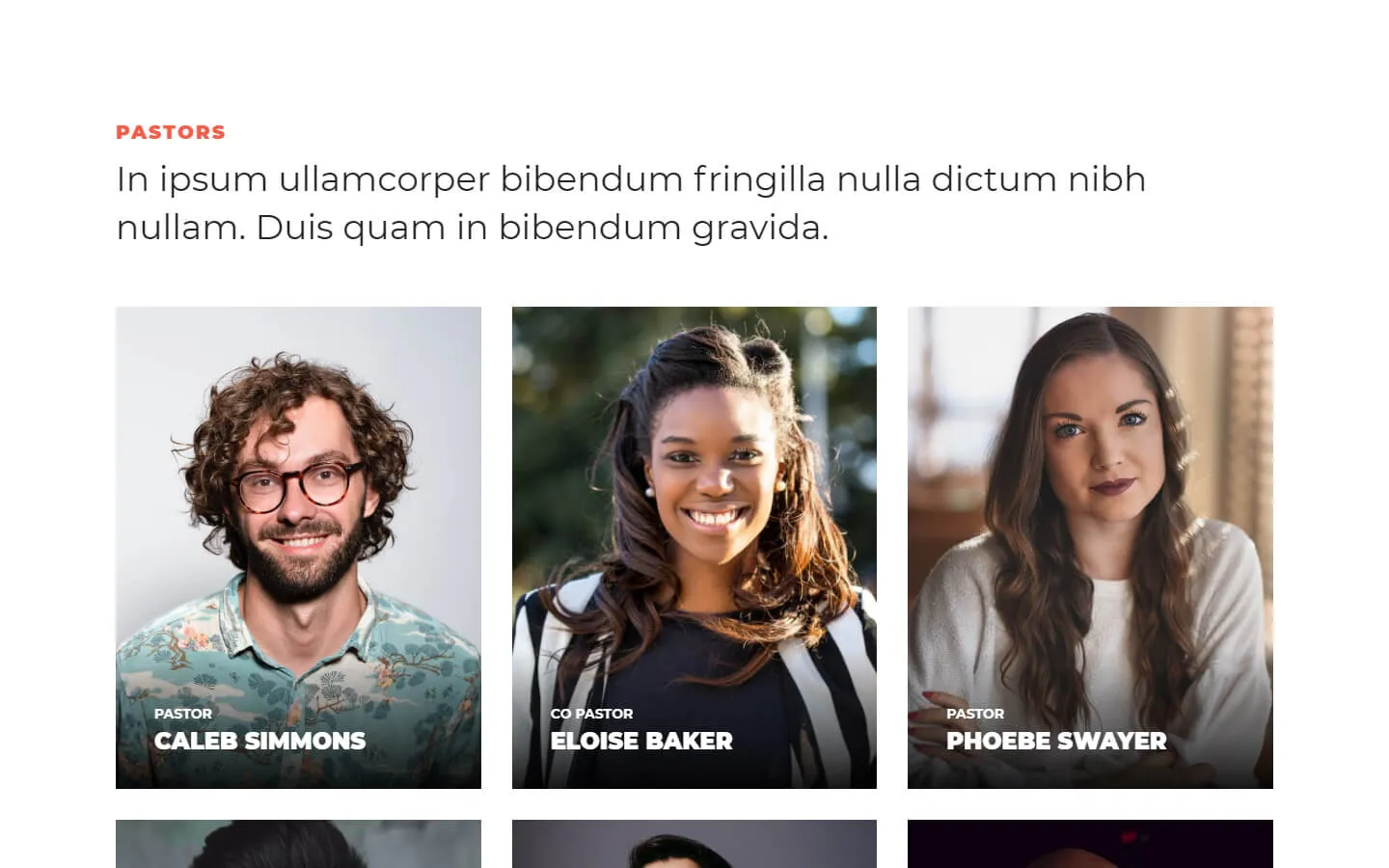Click the intro paragraph starting 'In ipsum ullamcorper'

click(x=631, y=203)
